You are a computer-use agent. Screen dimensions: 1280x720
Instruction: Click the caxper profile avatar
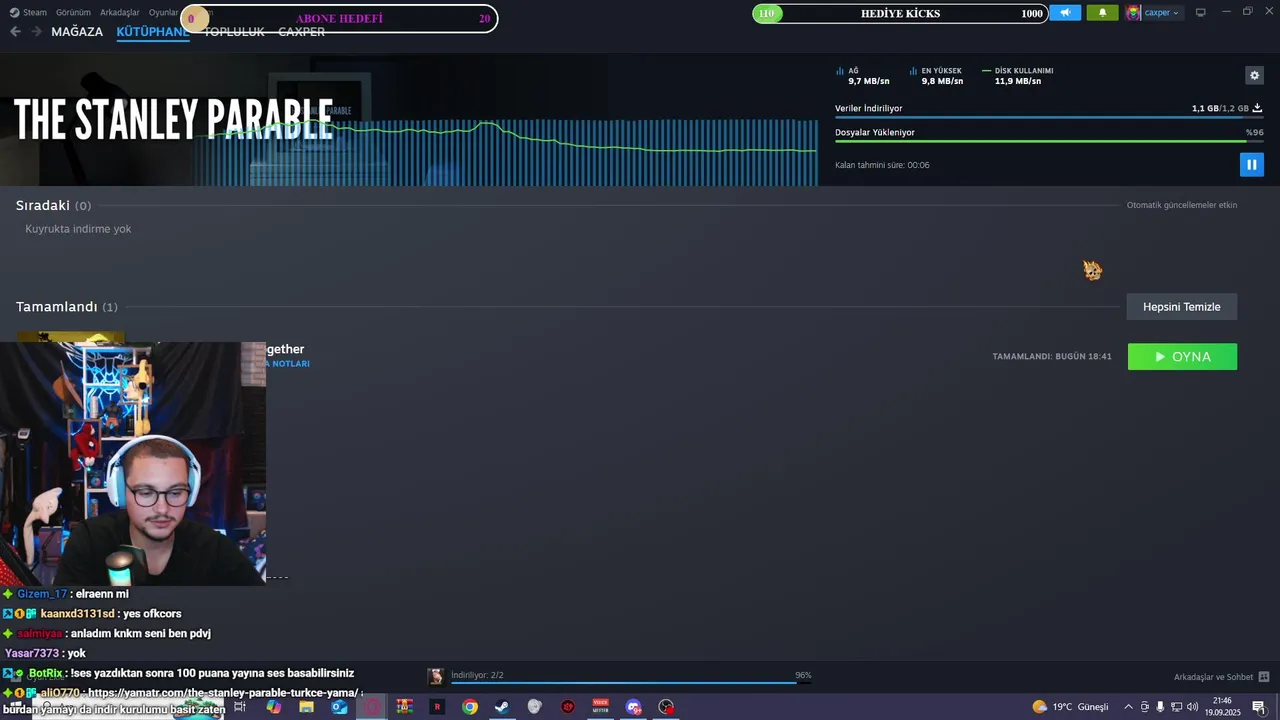[x=1133, y=13]
